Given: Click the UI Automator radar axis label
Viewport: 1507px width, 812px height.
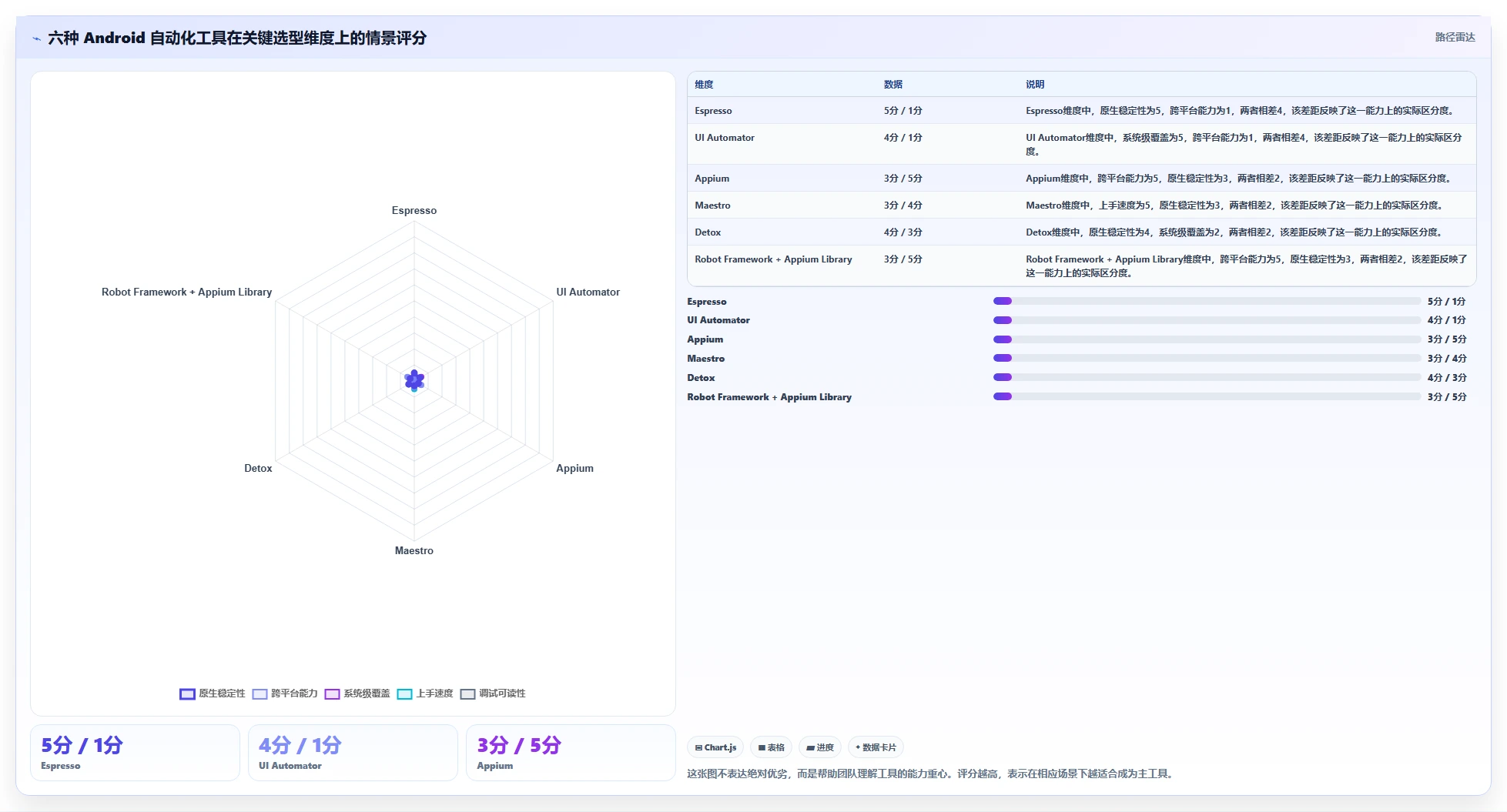Looking at the screenshot, I should click(588, 292).
